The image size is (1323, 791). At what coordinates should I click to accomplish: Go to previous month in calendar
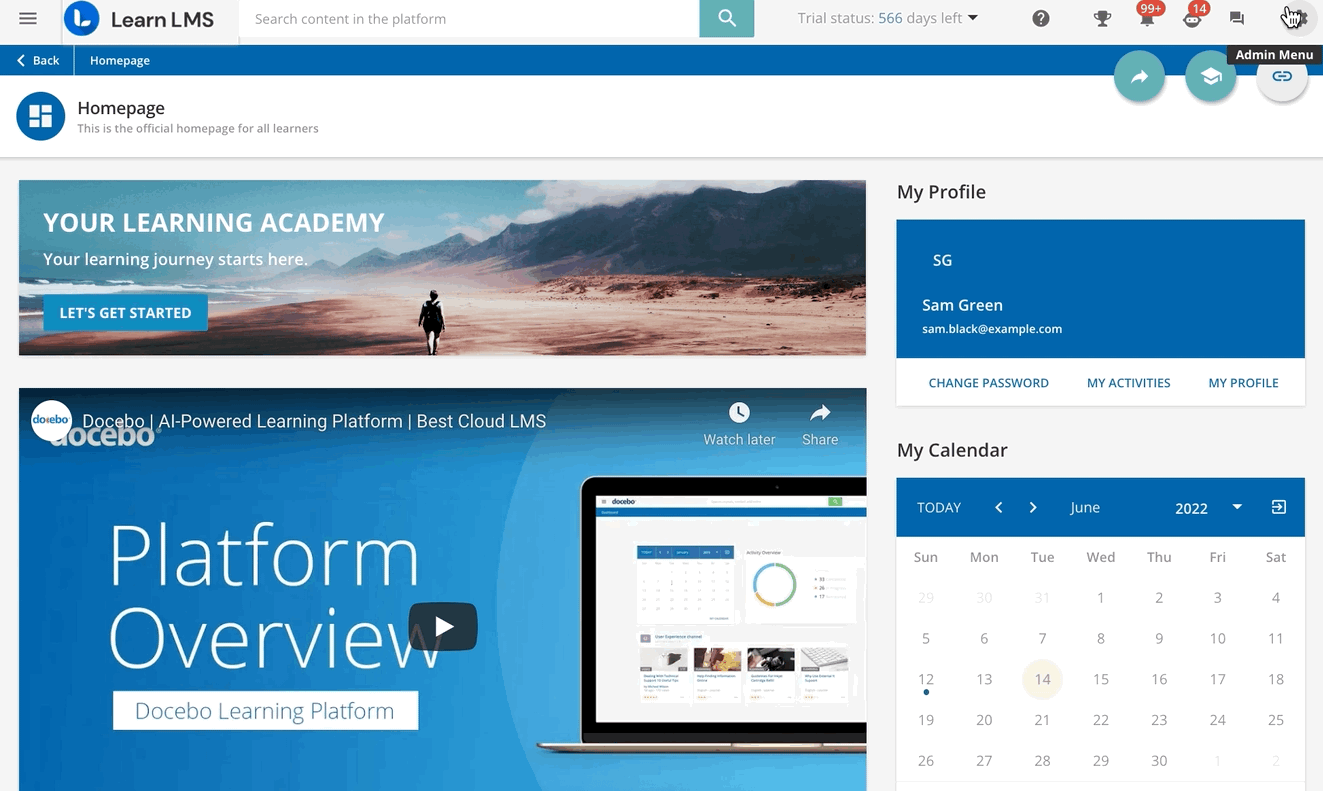coord(998,507)
